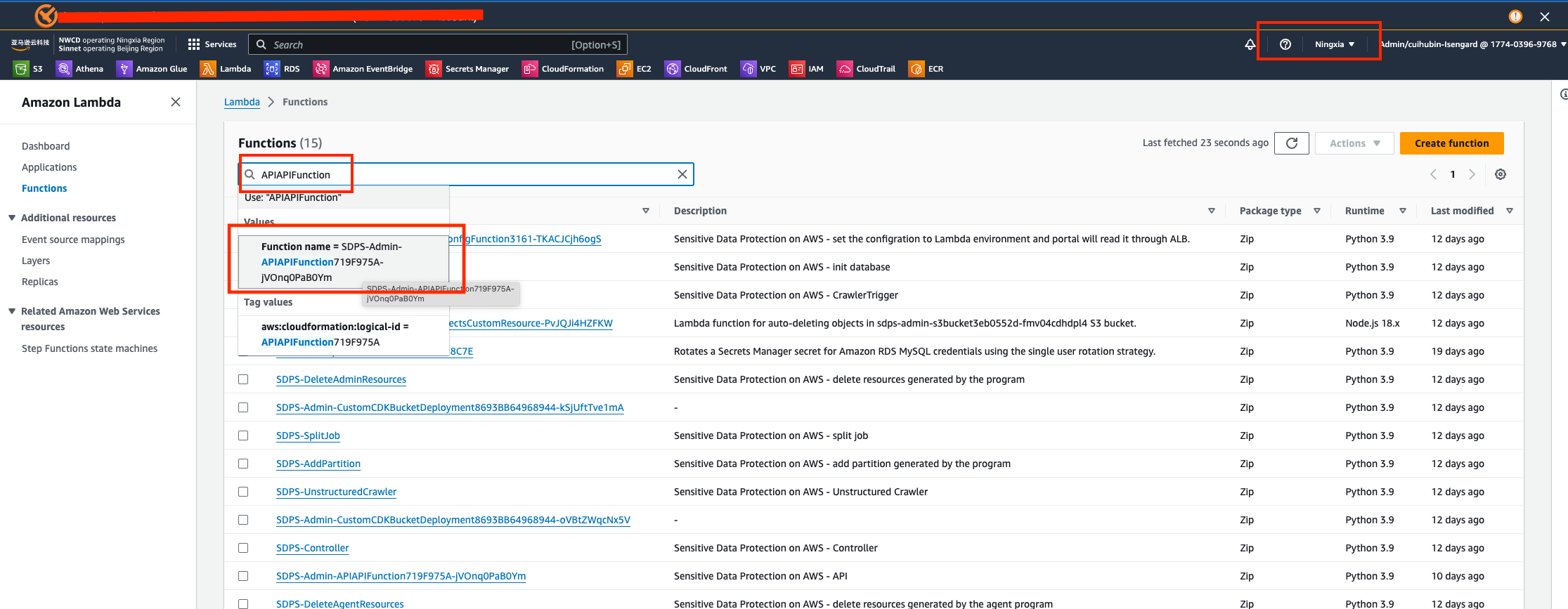
Task: Open Amazon EventBridge shortcut
Action: point(363,69)
